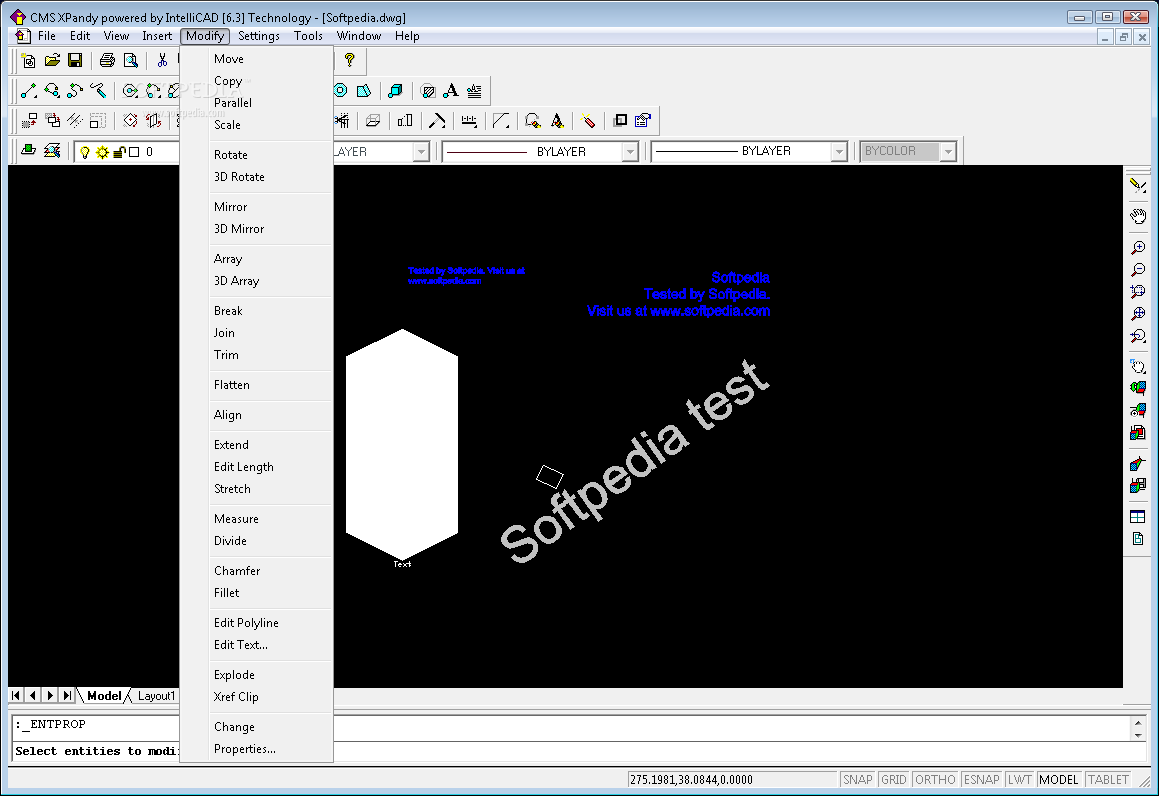Click the viewports table grid icon
The width and height of the screenshot is (1159, 796).
coord(1138,517)
